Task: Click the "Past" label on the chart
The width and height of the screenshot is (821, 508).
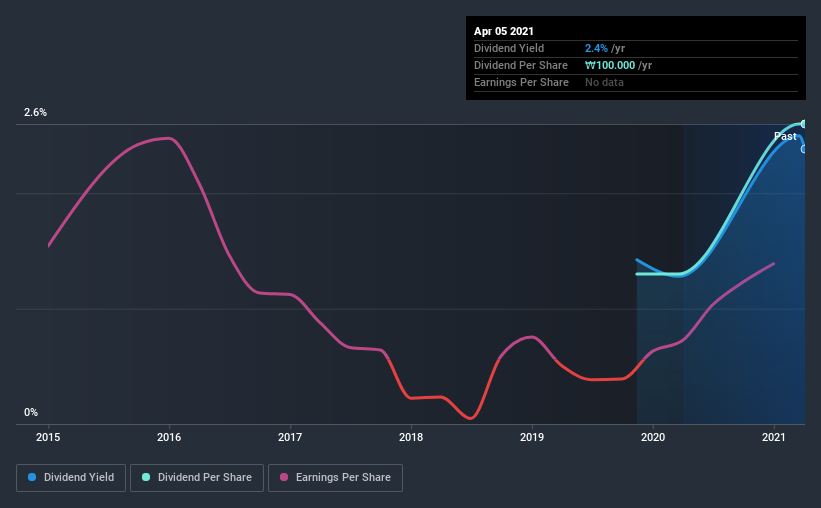Action: tap(785, 136)
